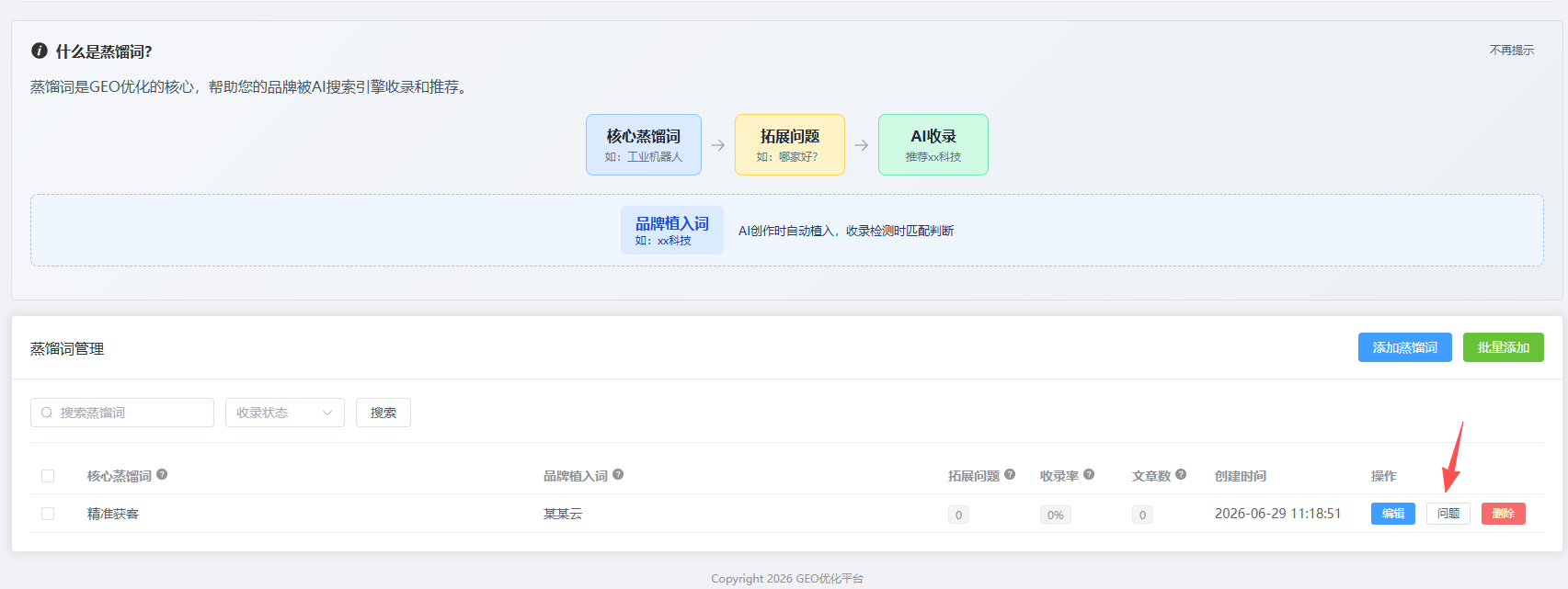
Task: Click the 品牌植入词 info card
Action: (672, 230)
